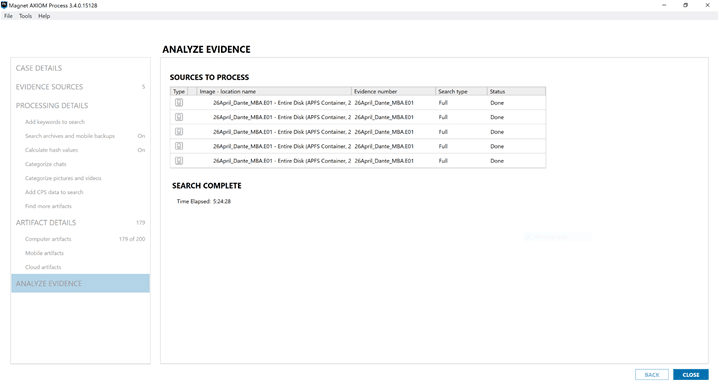
Task: Select Cloud artifacts item
Action: coord(43,267)
